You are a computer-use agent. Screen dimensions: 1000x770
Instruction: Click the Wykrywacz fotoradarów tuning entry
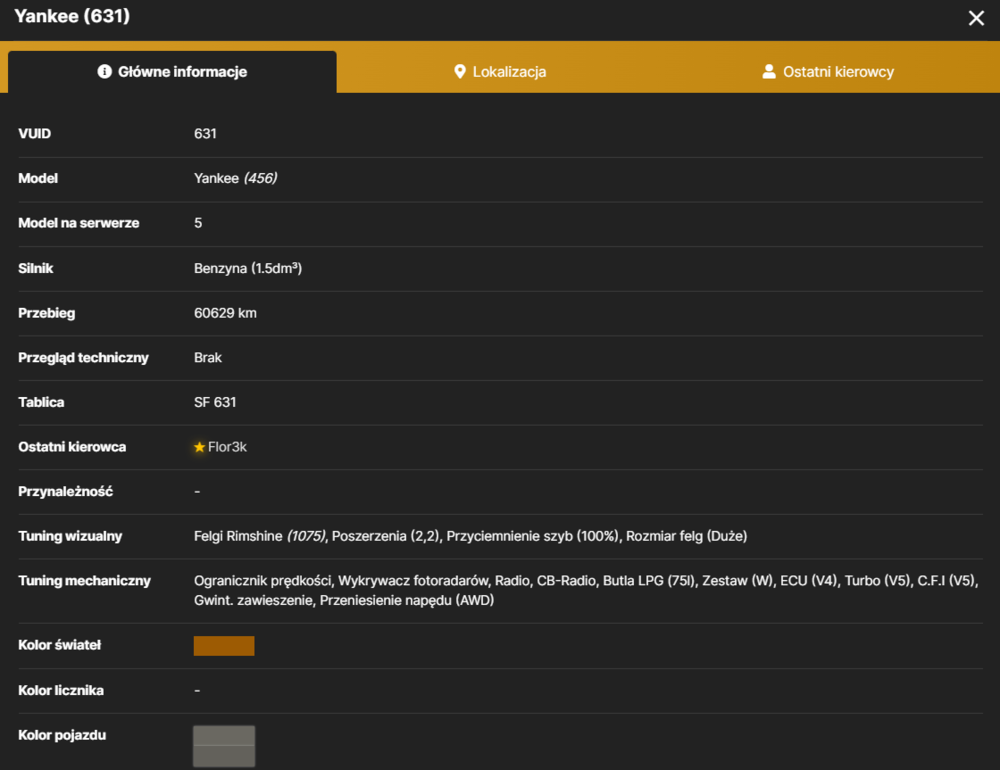(x=413, y=581)
